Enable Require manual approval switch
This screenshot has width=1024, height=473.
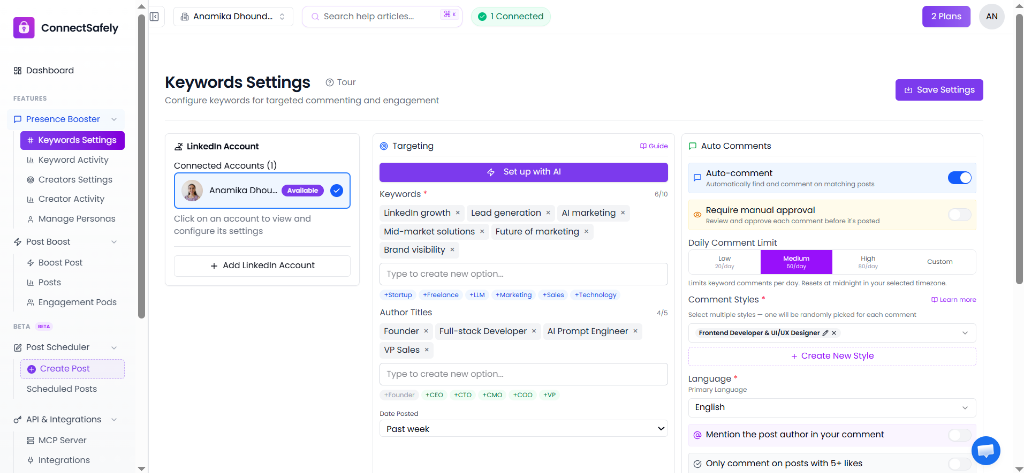pos(959,214)
